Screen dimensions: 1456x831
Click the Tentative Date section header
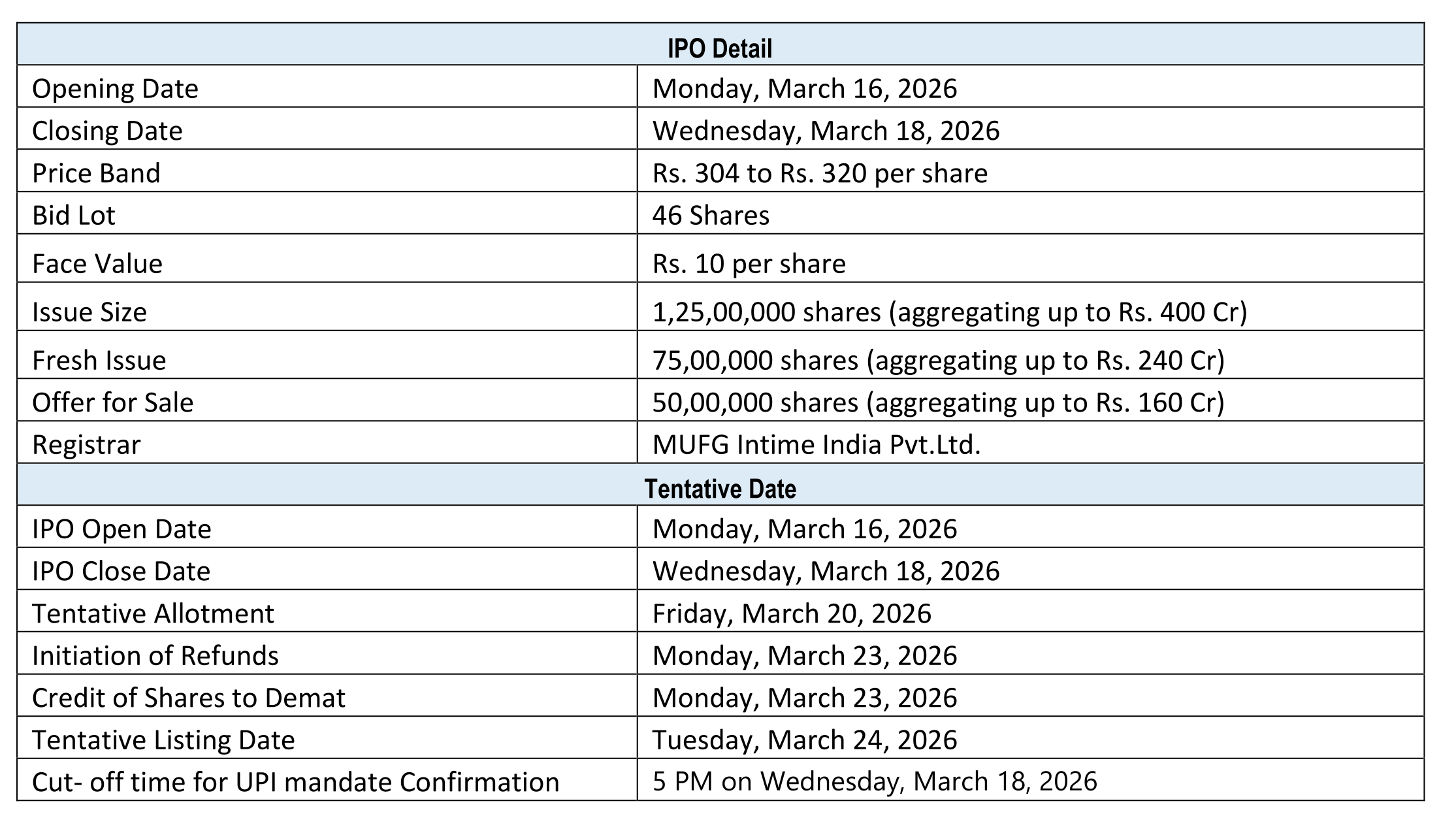(x=719, y=489)
